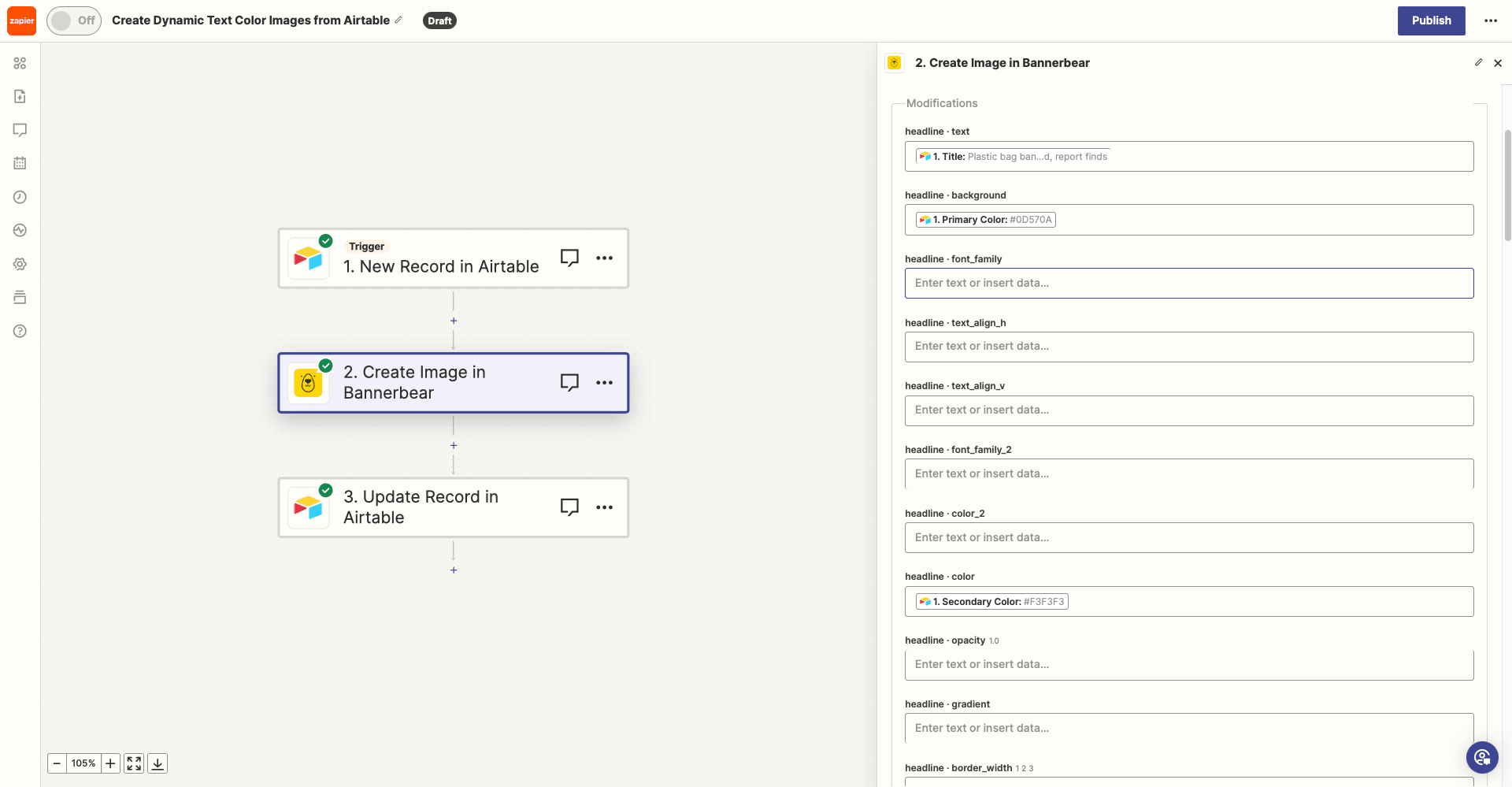Click the Zapier logo in the top-left corner
The image size is (1512, 787).
click(21, 20)
